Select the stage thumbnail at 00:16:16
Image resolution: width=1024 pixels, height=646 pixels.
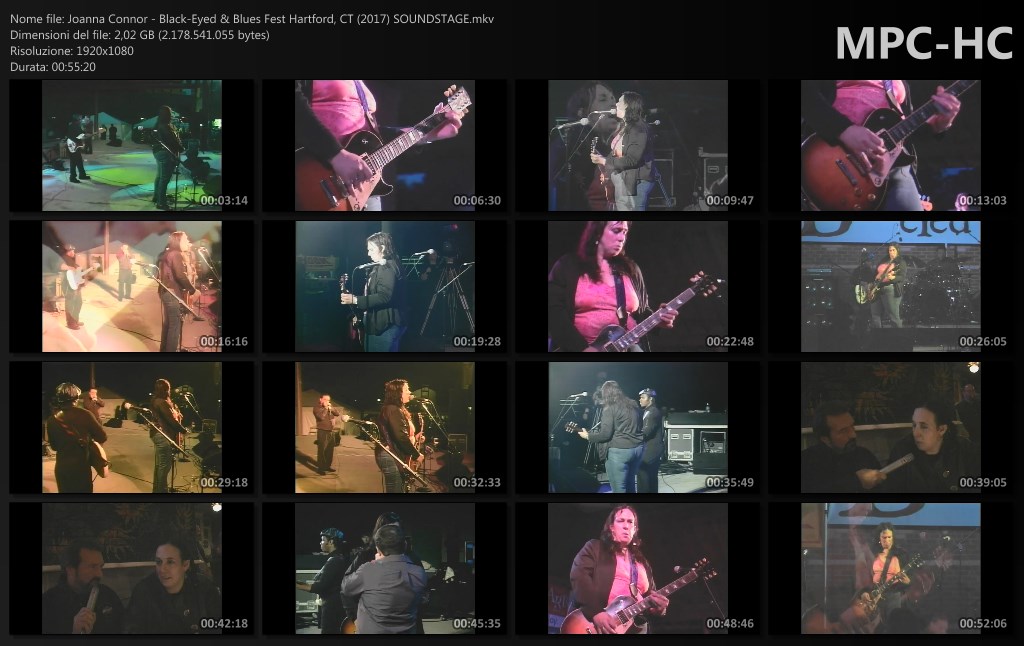(x=131, y=287)
